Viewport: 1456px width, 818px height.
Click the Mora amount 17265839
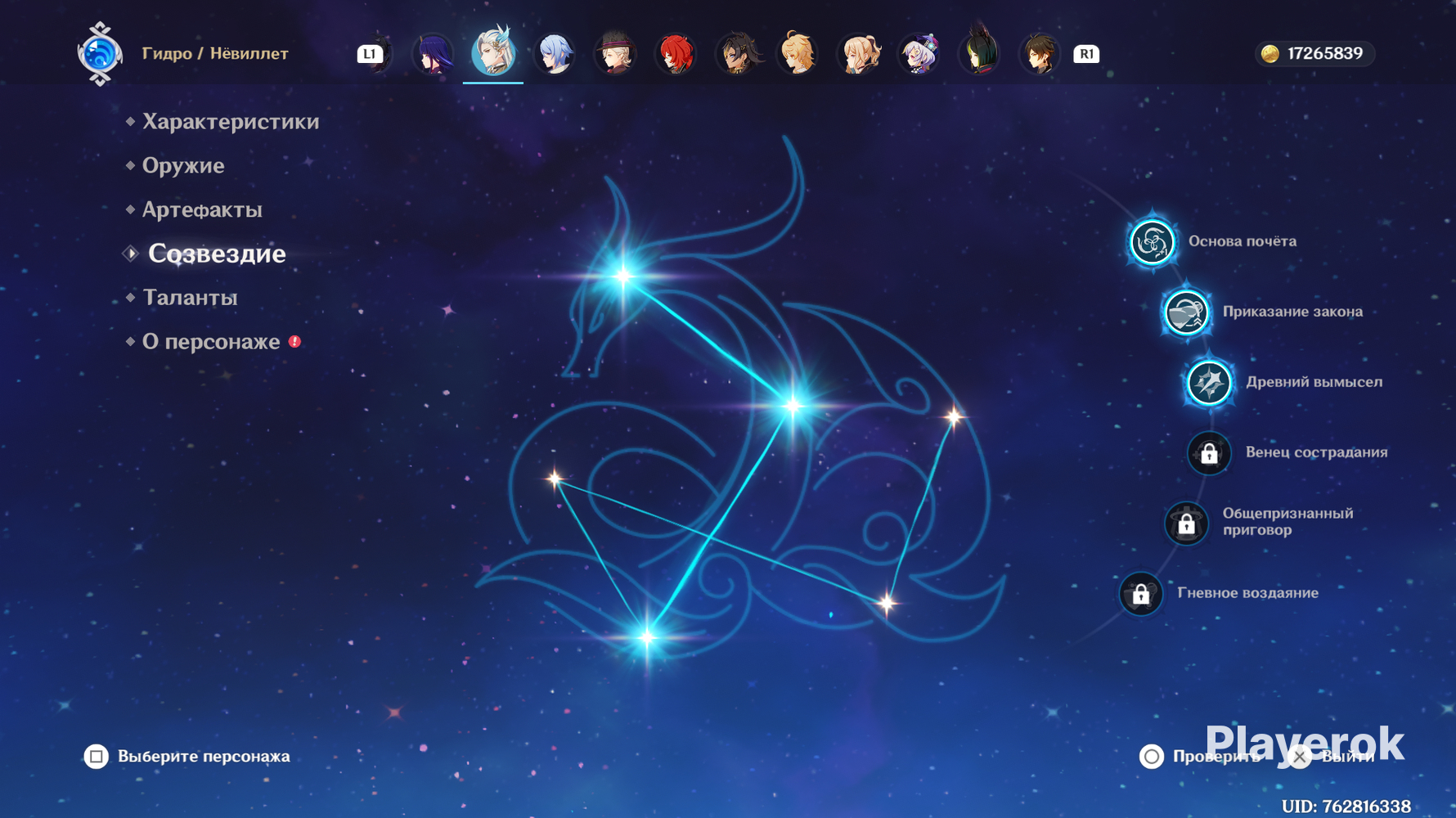pyautogui.click(x=1325, y=54)
